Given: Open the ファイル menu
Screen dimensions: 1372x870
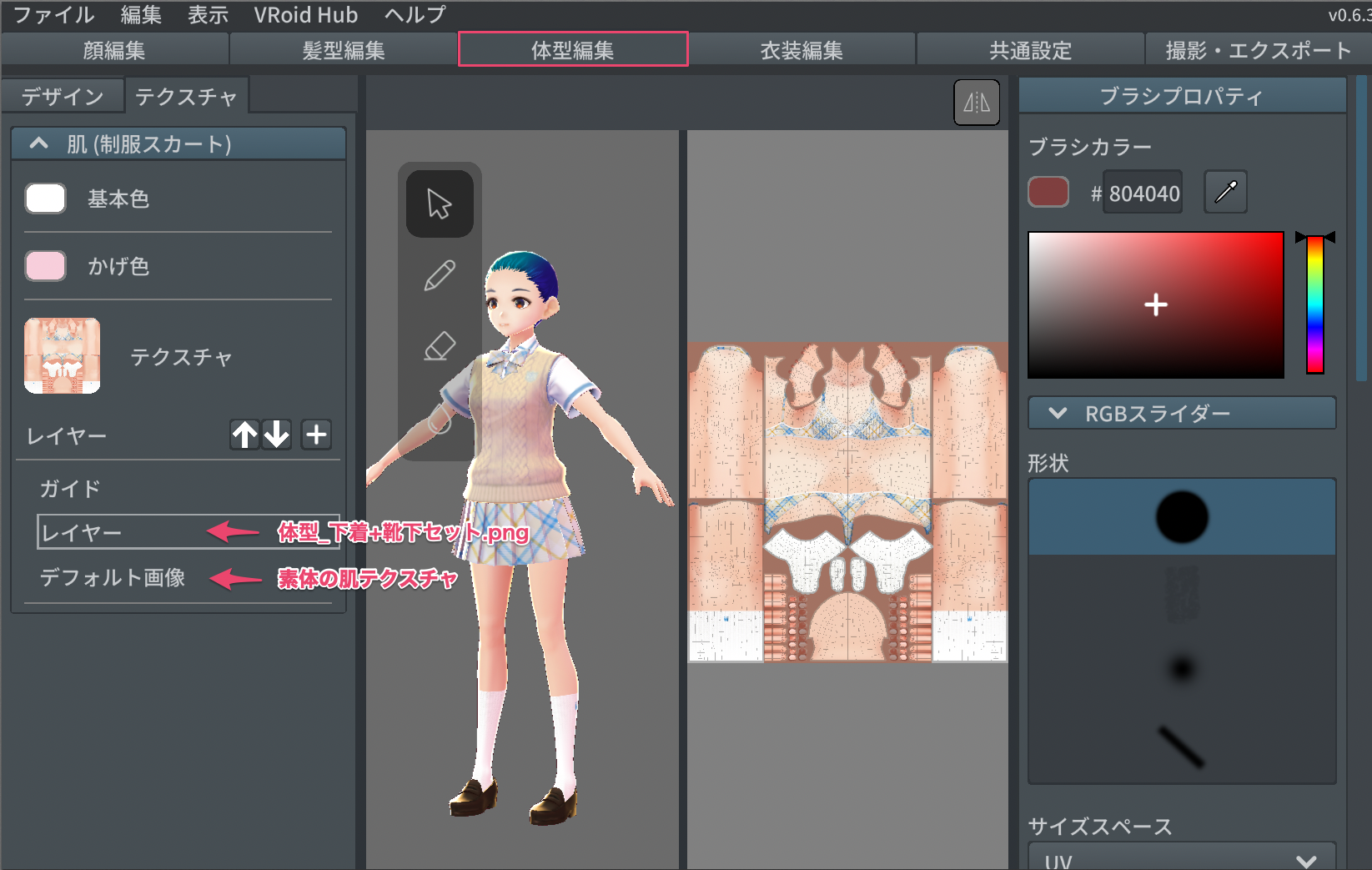Looking at the screenshot, I should [54, 15].
